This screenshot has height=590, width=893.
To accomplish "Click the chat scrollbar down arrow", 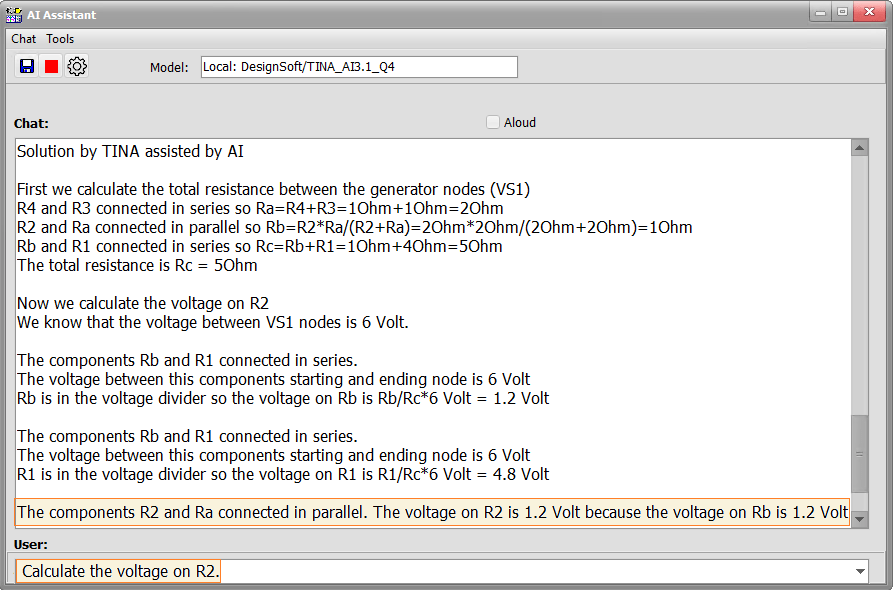I will [859, 519].
